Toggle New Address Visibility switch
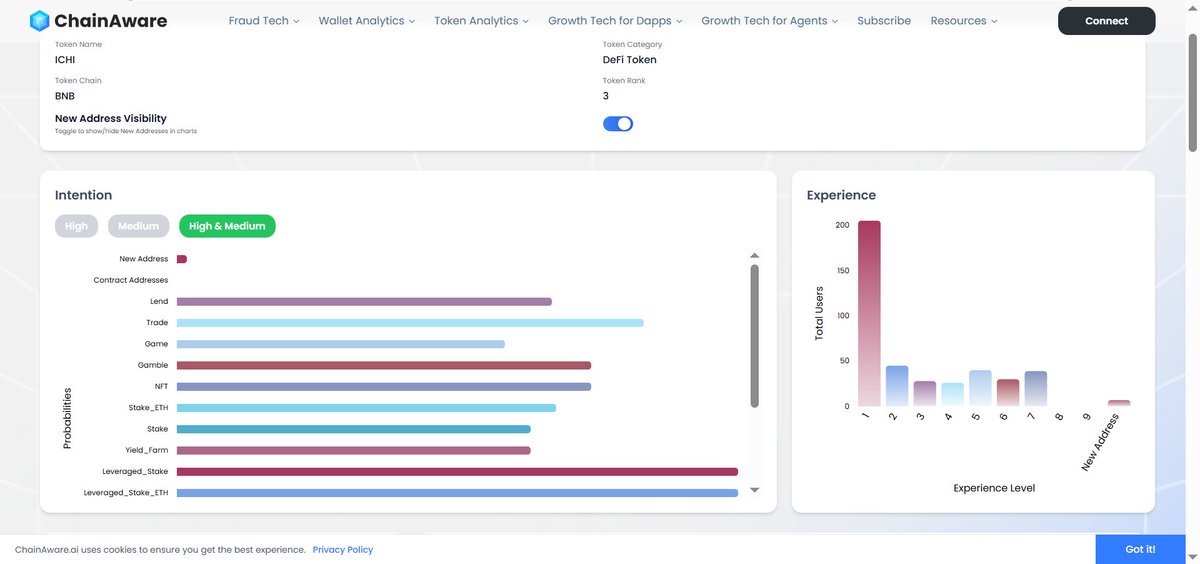 point(618,124)
